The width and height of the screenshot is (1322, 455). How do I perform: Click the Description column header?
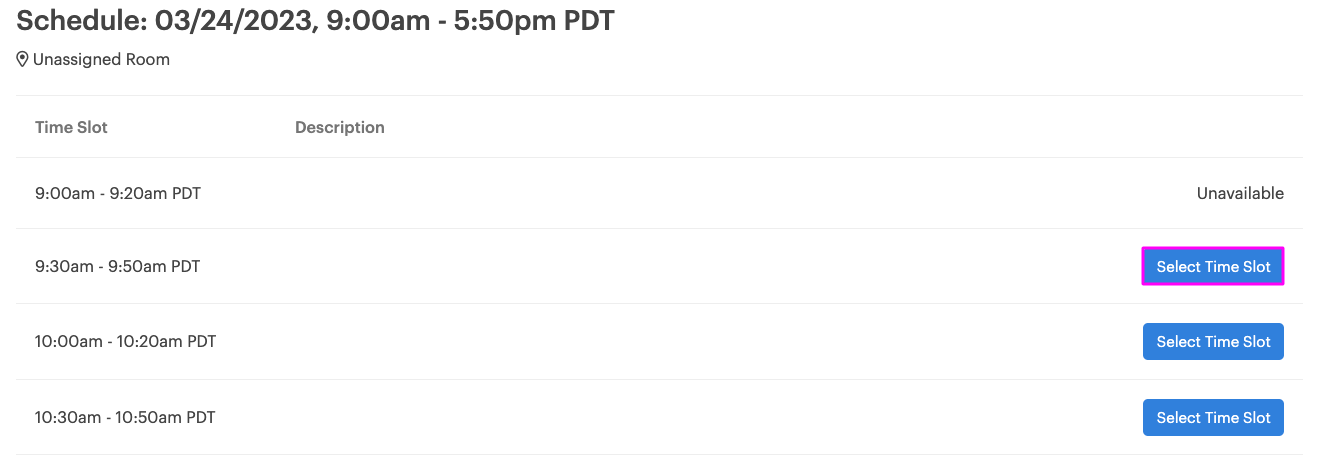coord(340,127)
